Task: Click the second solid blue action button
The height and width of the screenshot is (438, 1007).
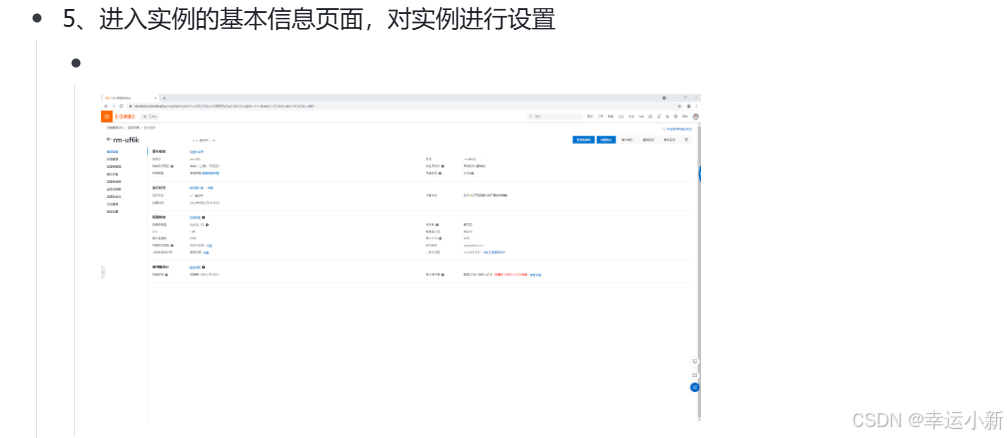Action: 606,139
